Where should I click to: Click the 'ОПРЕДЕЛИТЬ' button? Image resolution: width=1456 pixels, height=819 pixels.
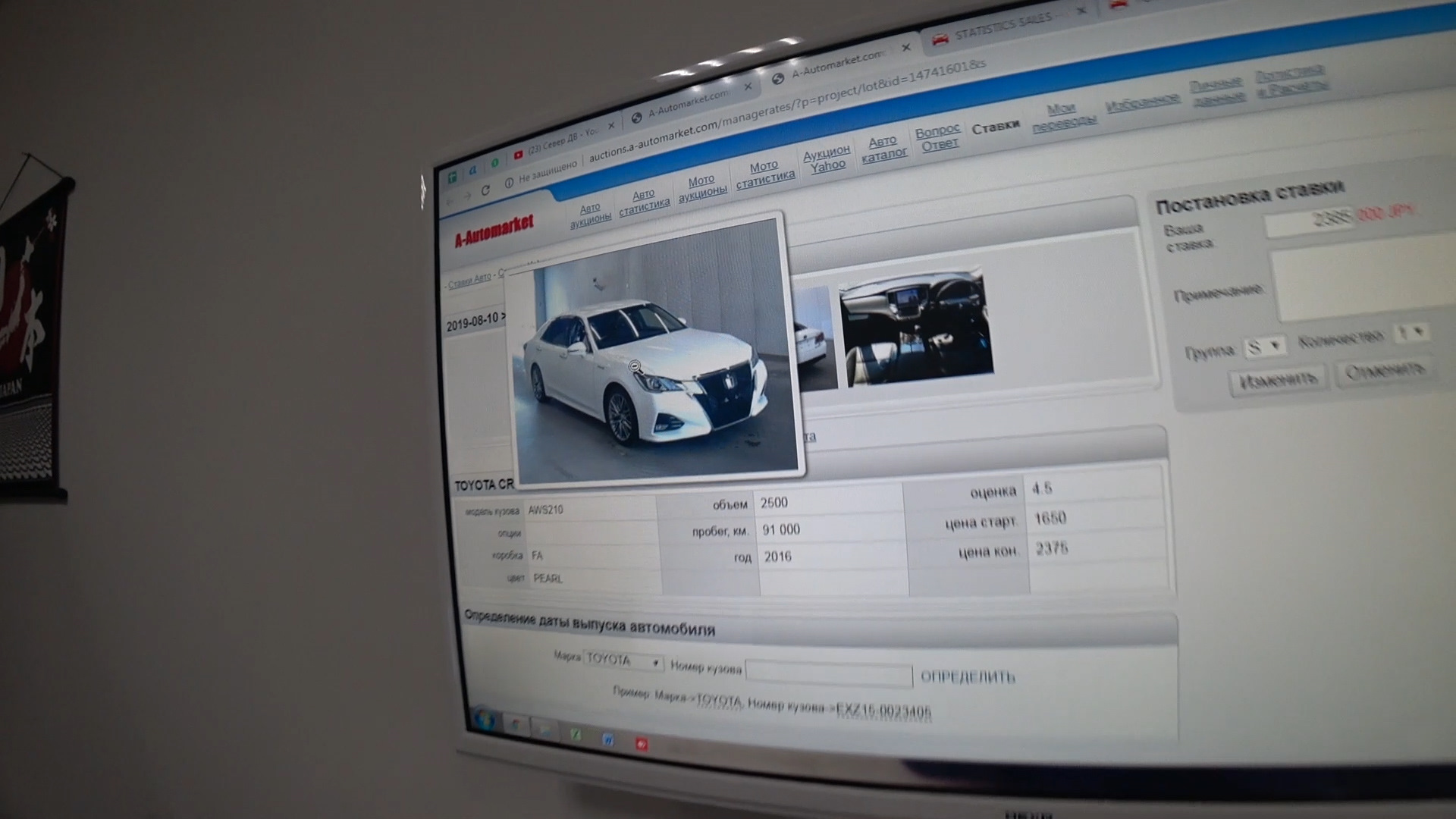tap(967, 676)
